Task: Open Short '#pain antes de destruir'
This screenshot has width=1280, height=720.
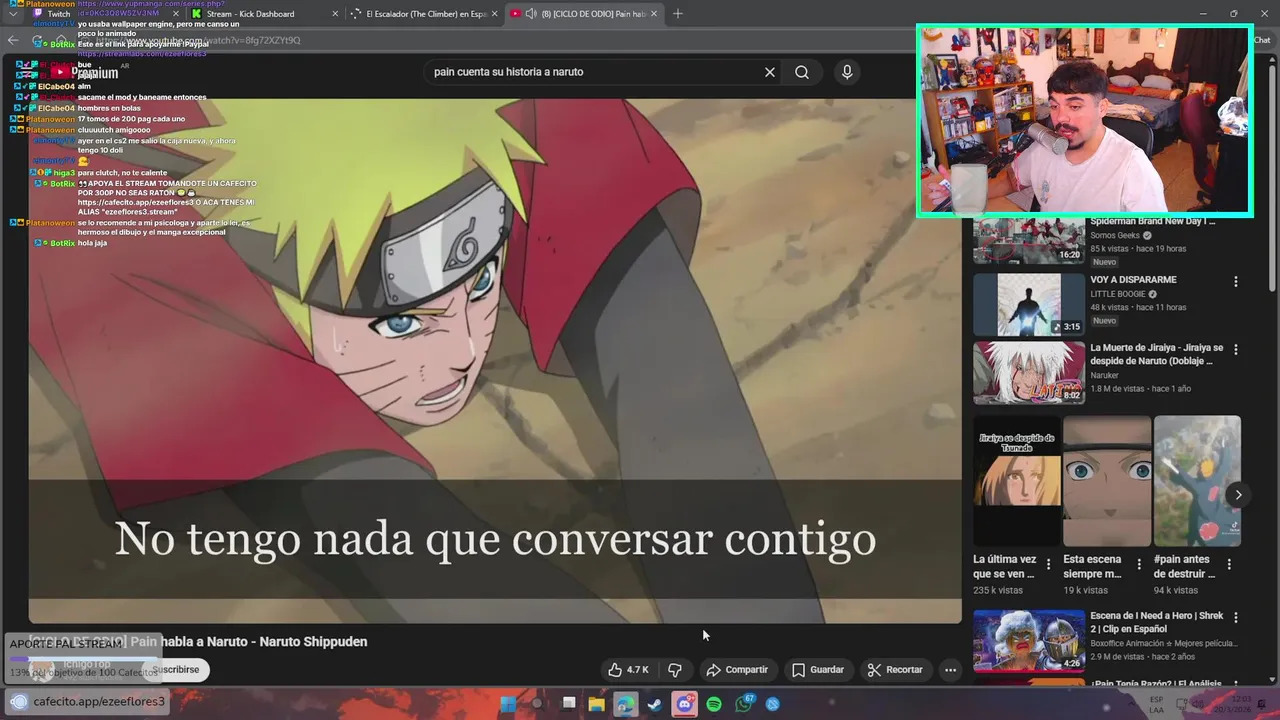Action: click(x=1197, y=481)
